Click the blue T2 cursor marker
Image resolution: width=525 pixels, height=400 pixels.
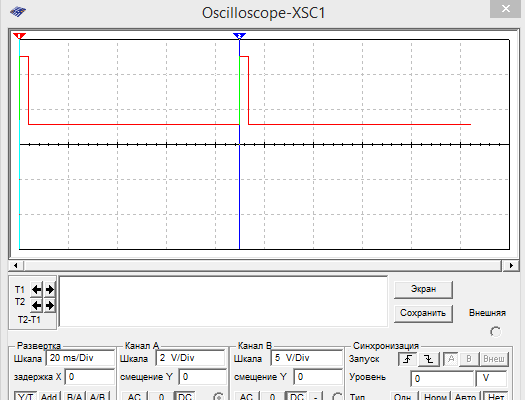(x=239, y=36)
